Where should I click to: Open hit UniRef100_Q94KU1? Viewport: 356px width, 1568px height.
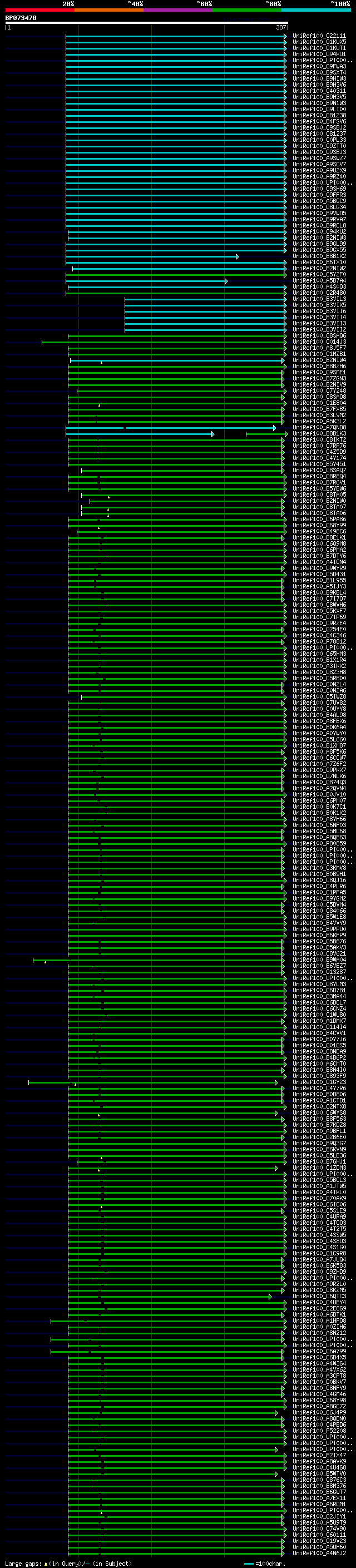[319, 54]
